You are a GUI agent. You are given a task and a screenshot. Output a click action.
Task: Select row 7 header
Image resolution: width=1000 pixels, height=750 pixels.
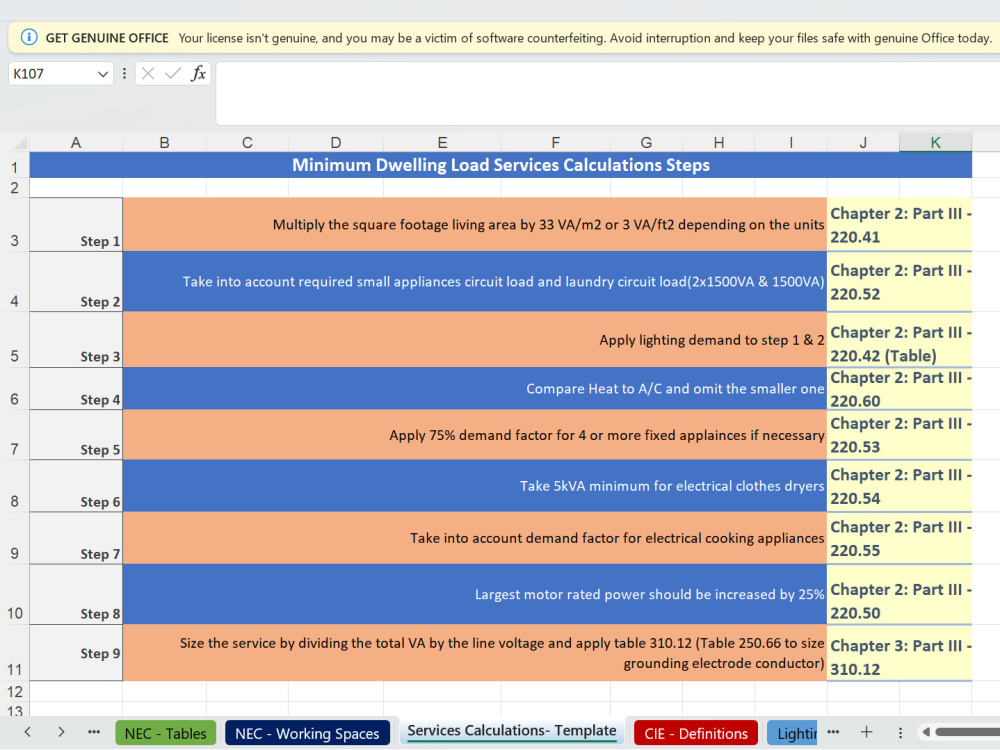[x=15, y=434]
